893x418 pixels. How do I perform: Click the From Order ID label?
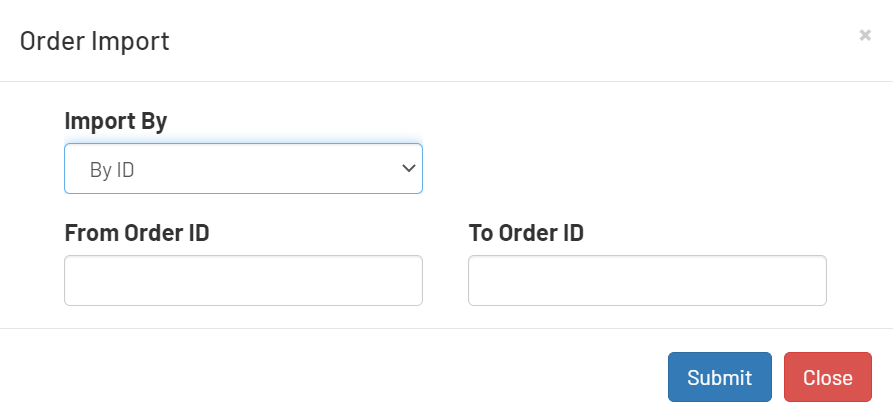point(137,233)
